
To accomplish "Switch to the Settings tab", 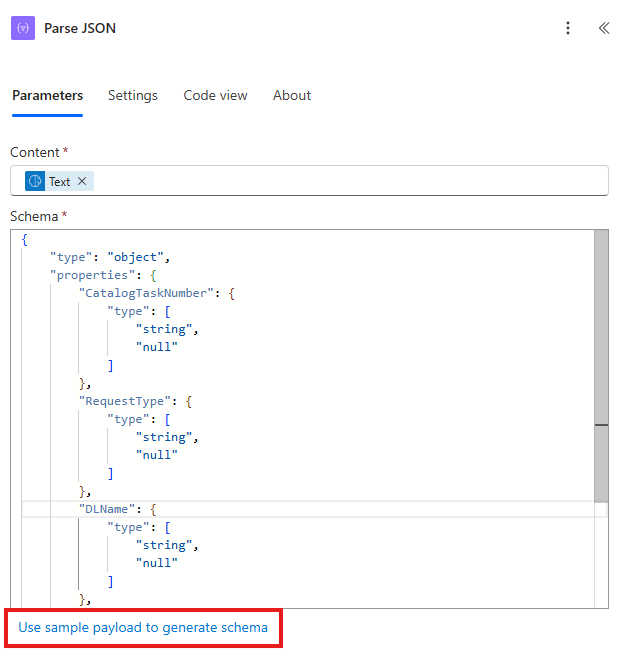I will [133, 96].
